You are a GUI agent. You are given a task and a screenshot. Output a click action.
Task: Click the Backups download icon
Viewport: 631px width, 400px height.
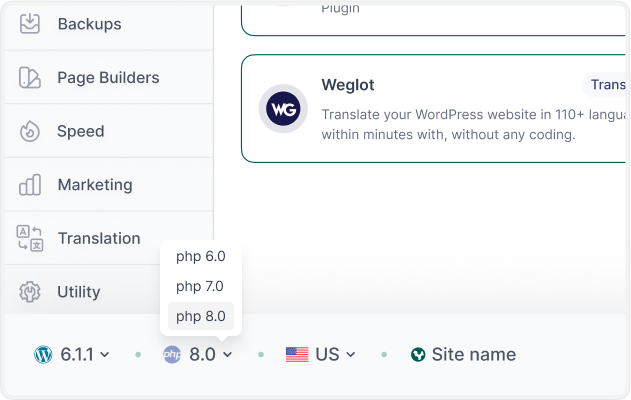30,23
